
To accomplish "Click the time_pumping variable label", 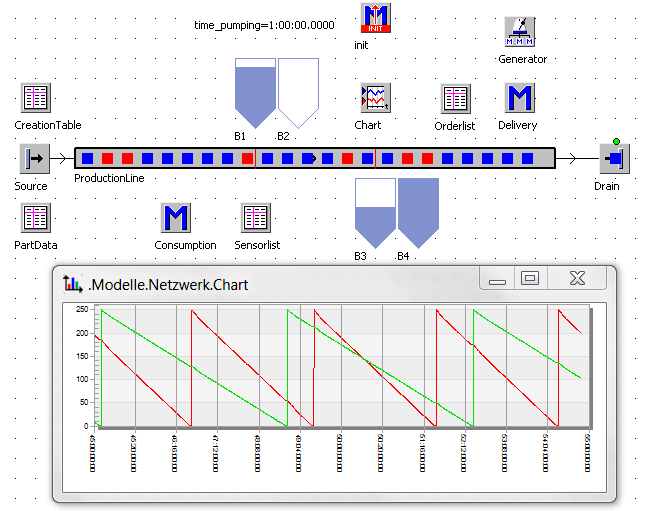I will 264,24.
